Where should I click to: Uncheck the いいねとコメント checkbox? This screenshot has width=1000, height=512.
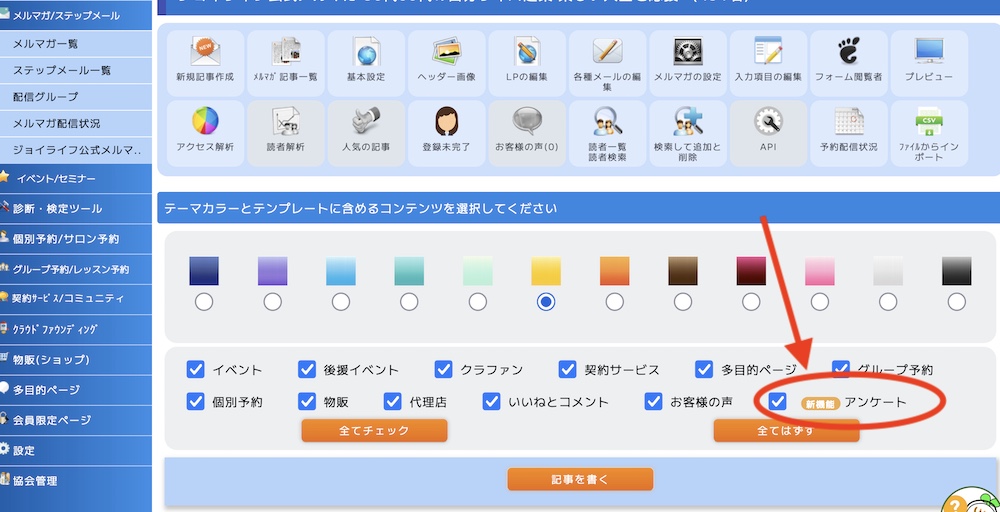coord(491,401)
